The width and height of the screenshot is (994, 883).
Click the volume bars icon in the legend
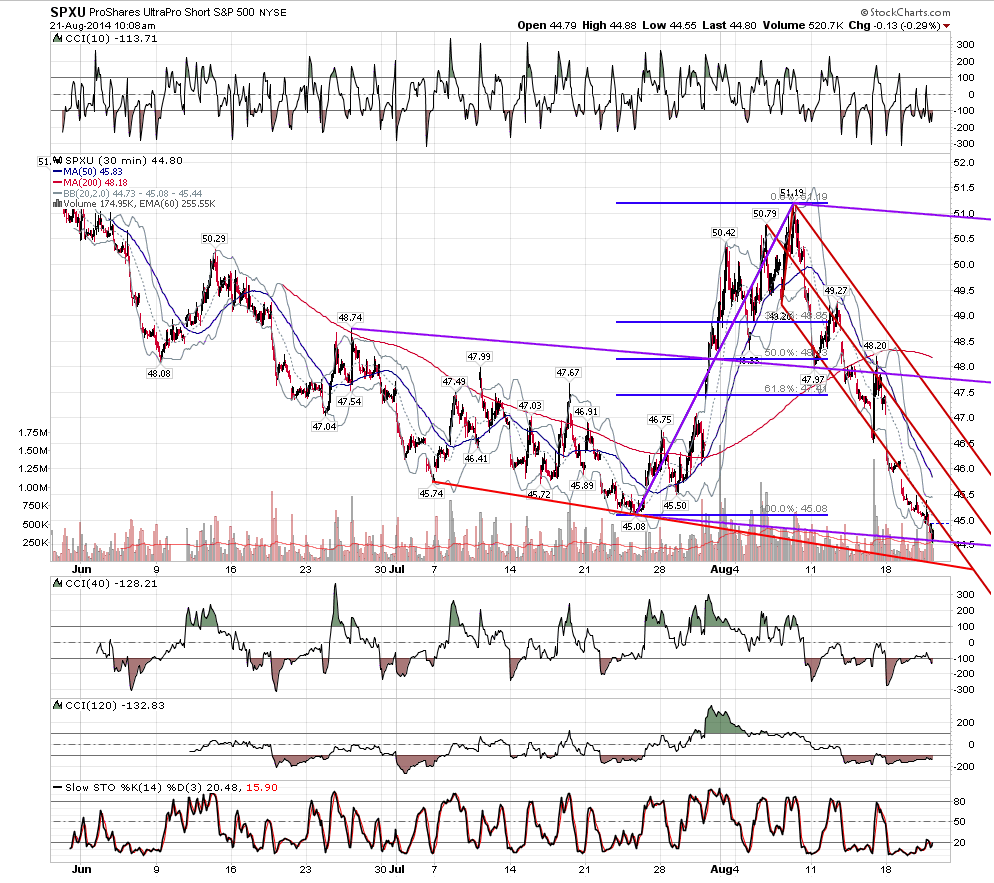pyautogui.click(x=58, y=203)
